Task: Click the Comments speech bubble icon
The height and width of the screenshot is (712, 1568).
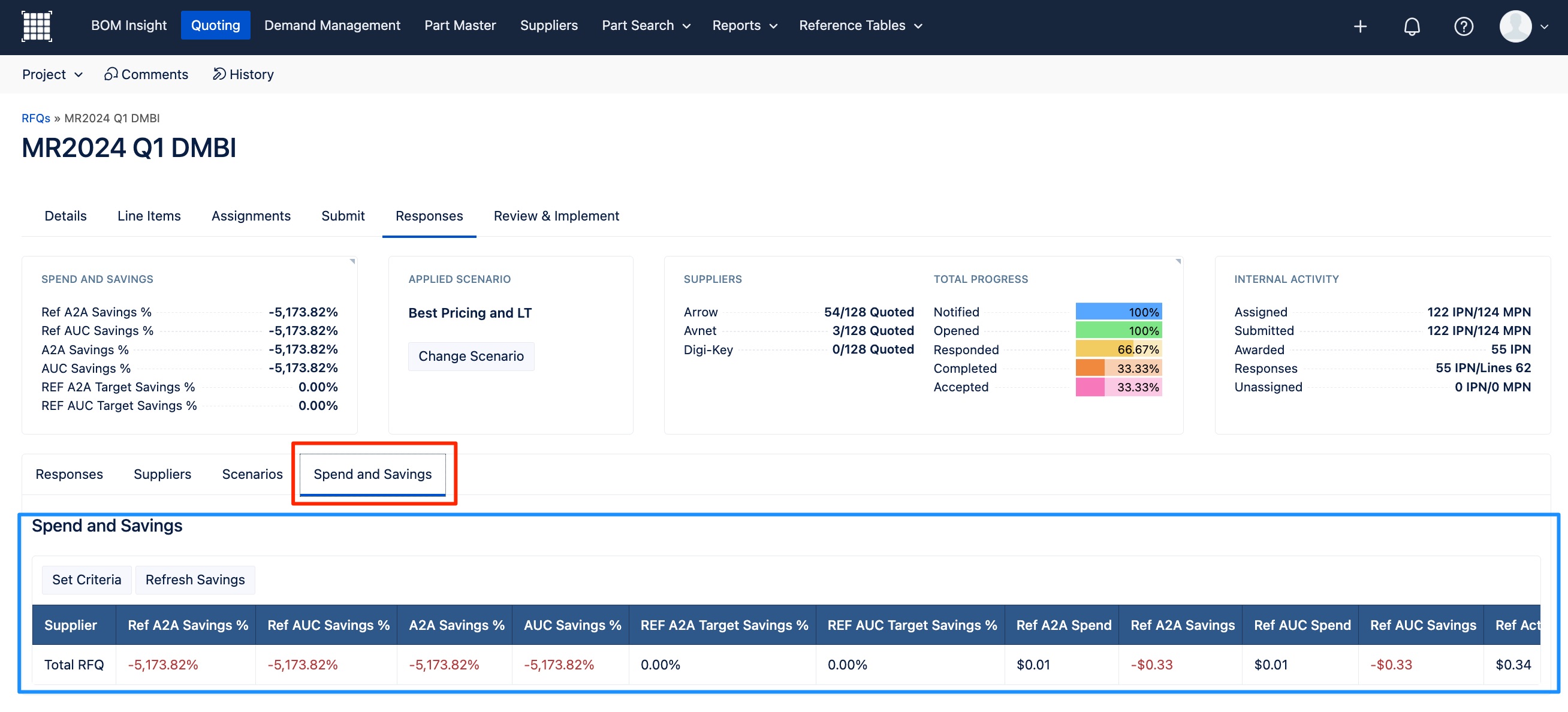Action: coord(111,74)
